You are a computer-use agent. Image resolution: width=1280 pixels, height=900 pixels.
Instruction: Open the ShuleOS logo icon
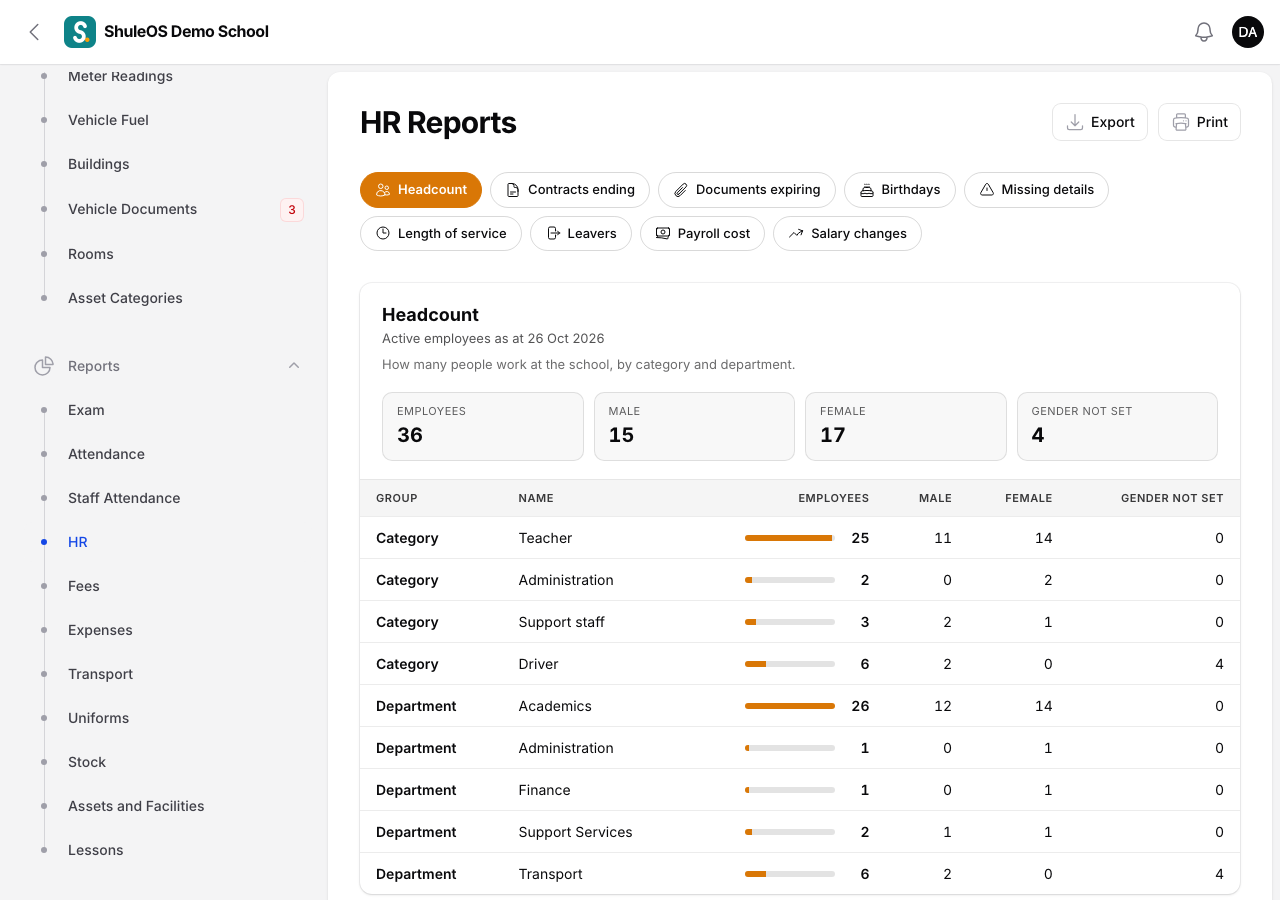tap(80, 32)
